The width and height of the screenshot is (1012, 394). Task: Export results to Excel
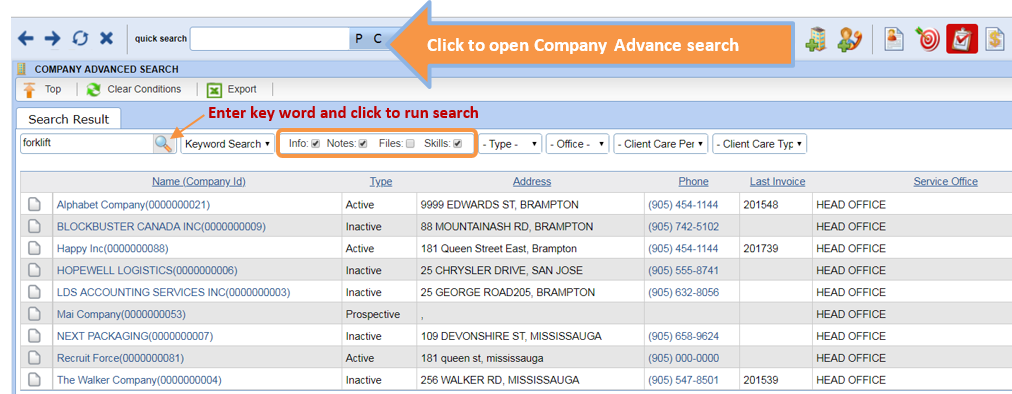pos(232,89)
